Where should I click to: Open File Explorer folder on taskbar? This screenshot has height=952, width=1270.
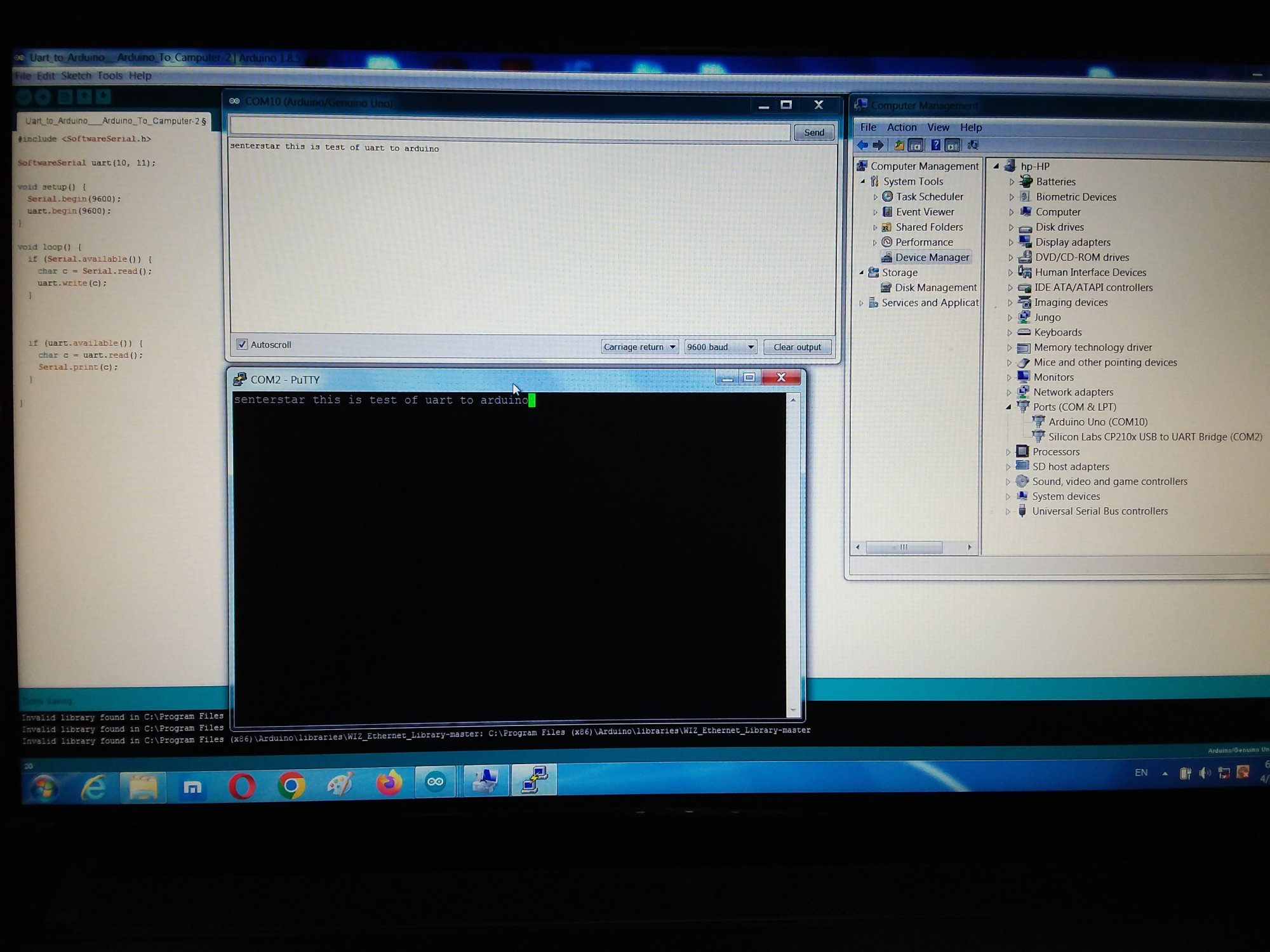tap(143, 787)
